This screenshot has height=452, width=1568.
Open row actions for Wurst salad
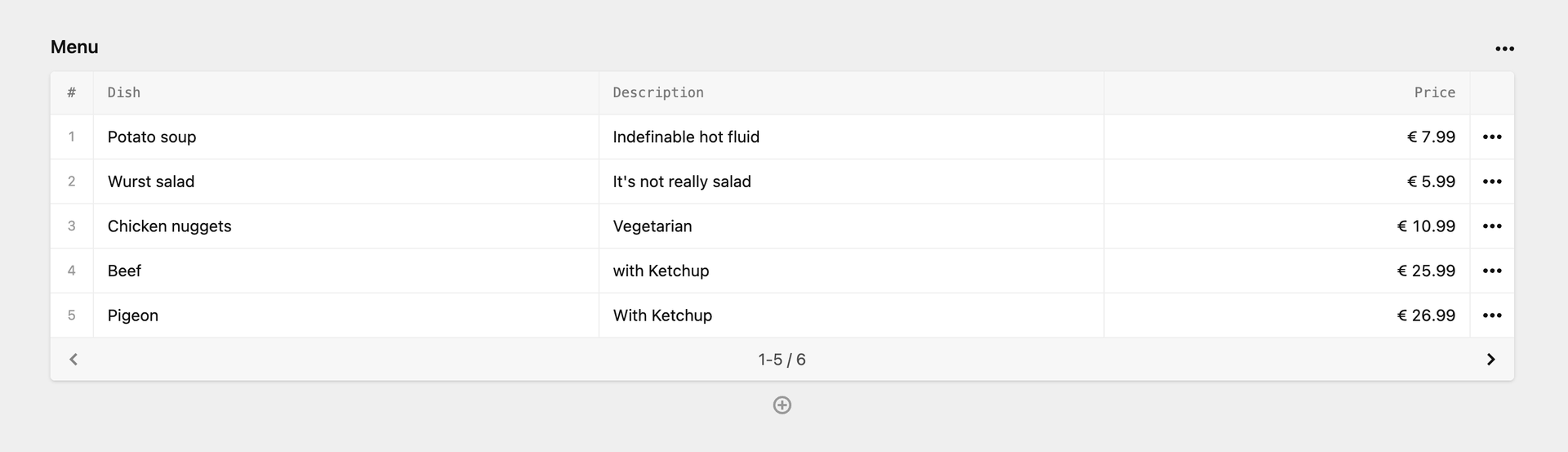pos(1492,181)
